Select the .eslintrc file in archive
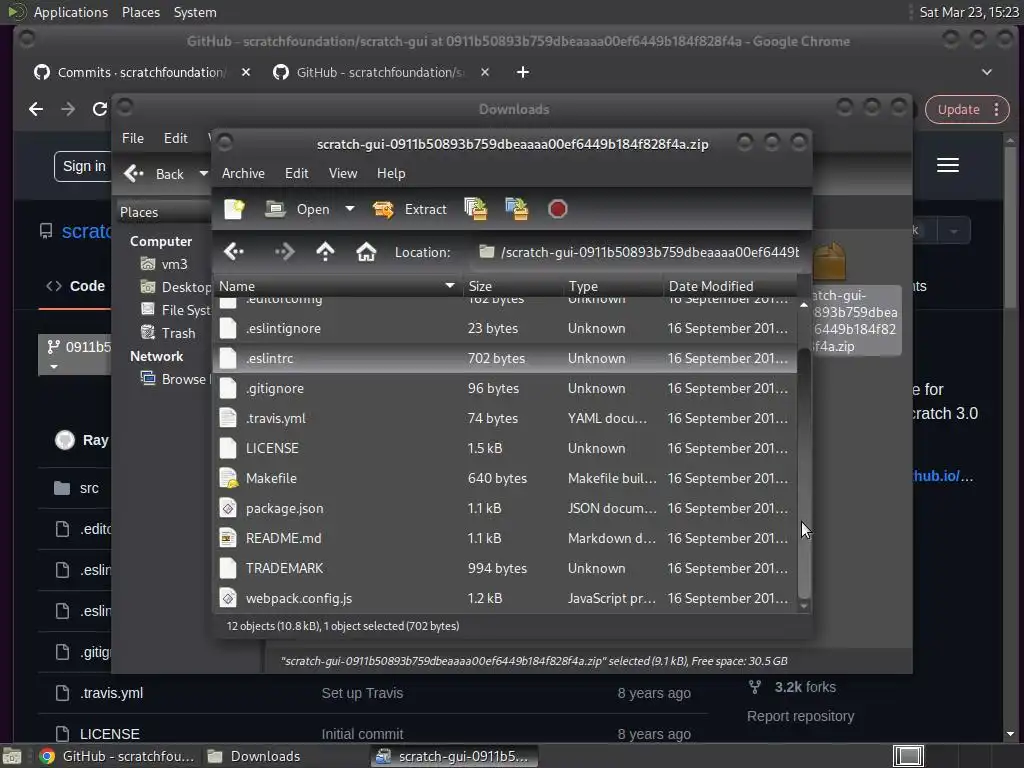Screen dimensions: 1024x768 click(x=505, y=358)
